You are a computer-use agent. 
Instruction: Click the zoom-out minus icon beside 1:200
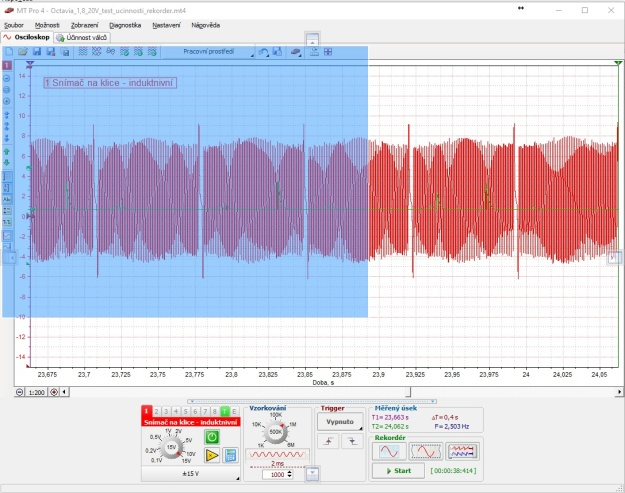pyautogui.click(x=20, y=392)
